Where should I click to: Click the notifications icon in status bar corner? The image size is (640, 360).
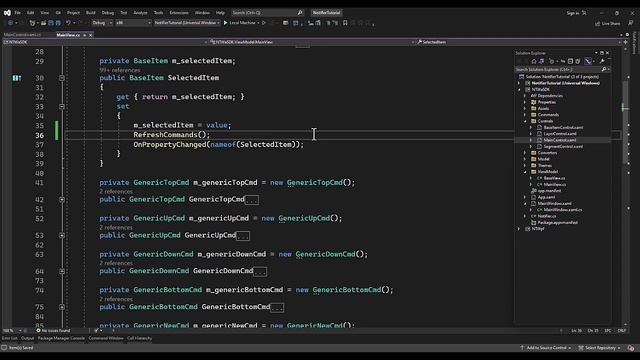pos(631,348)
